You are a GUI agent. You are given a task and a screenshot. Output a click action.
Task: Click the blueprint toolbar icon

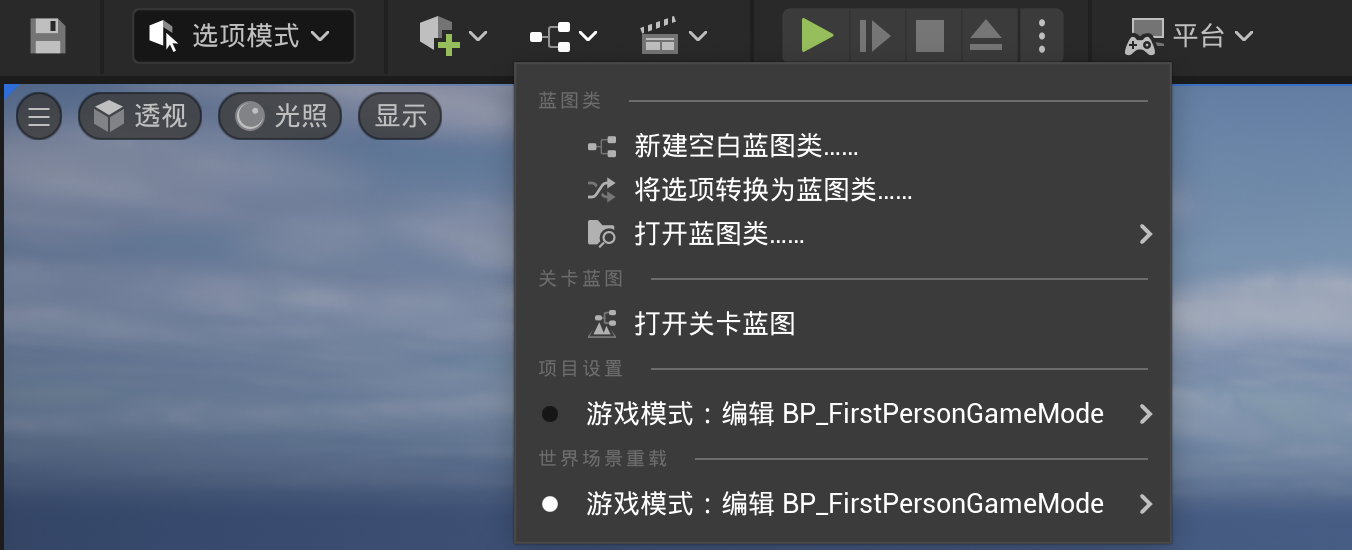tap(551, 37)
